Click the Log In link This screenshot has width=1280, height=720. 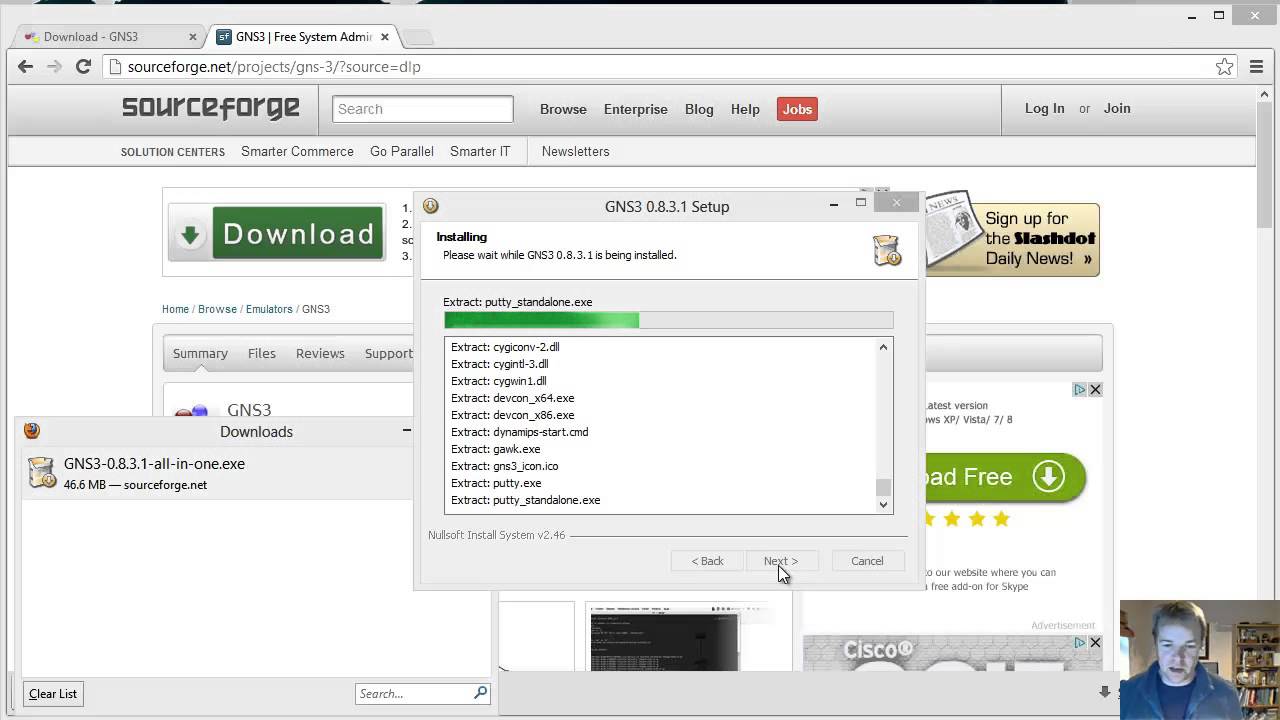1044,108
